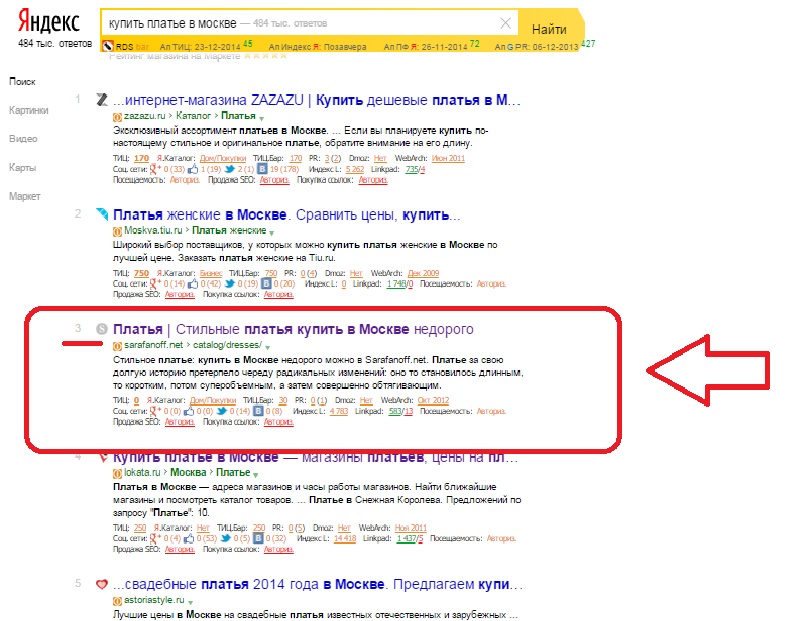Click Индекс L value 14 418
The image size is (807, 621).
[345, 538]
